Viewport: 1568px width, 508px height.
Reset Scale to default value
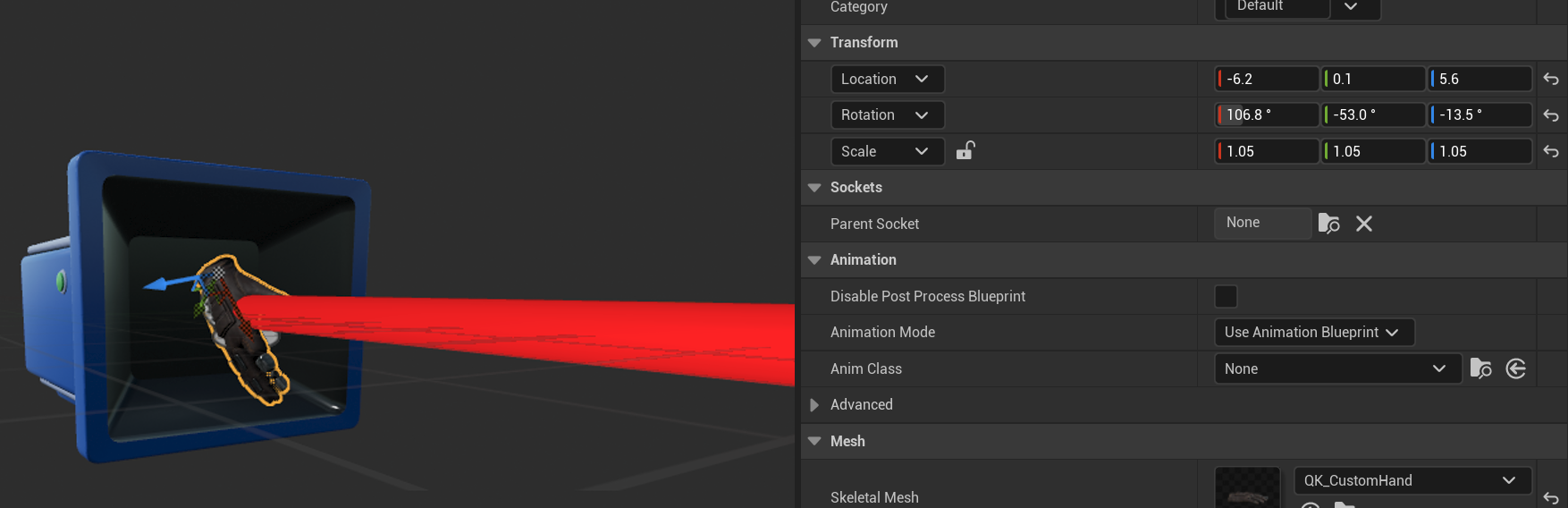(x=1551, y=152)
